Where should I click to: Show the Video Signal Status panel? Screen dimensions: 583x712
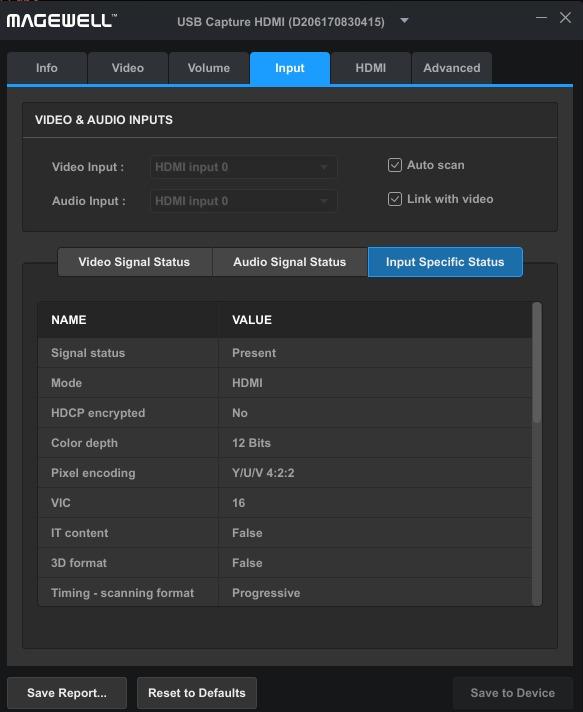click(134, 262)
